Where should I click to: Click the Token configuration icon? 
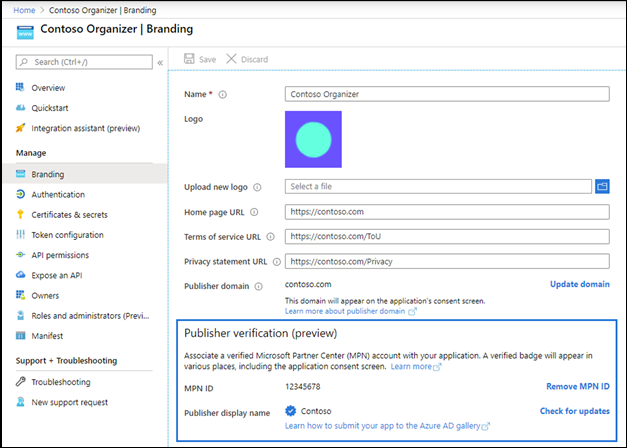[x=20, y=235]
